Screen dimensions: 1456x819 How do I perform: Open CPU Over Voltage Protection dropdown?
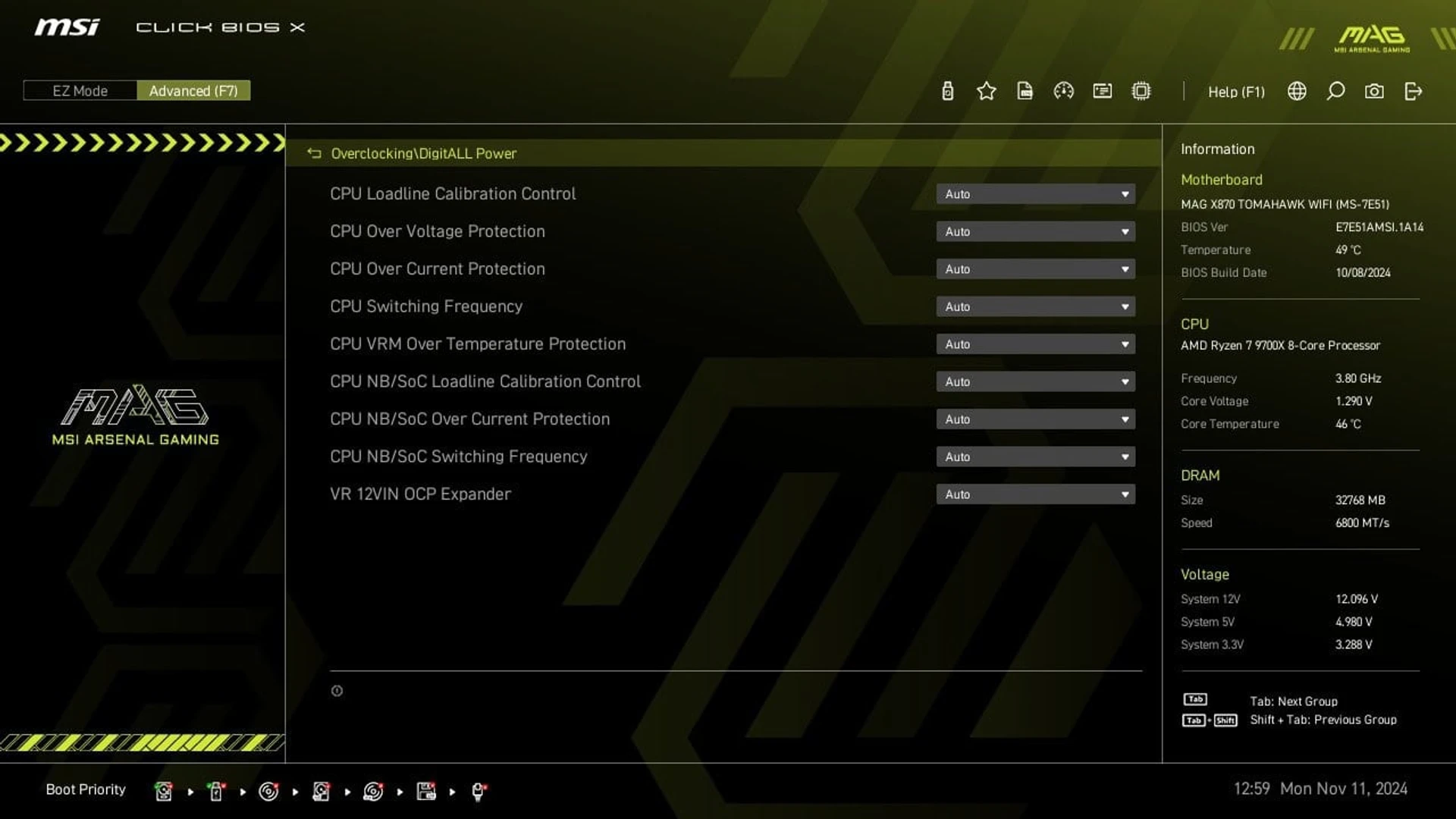pyautogui.click(x=1035, y=231)
